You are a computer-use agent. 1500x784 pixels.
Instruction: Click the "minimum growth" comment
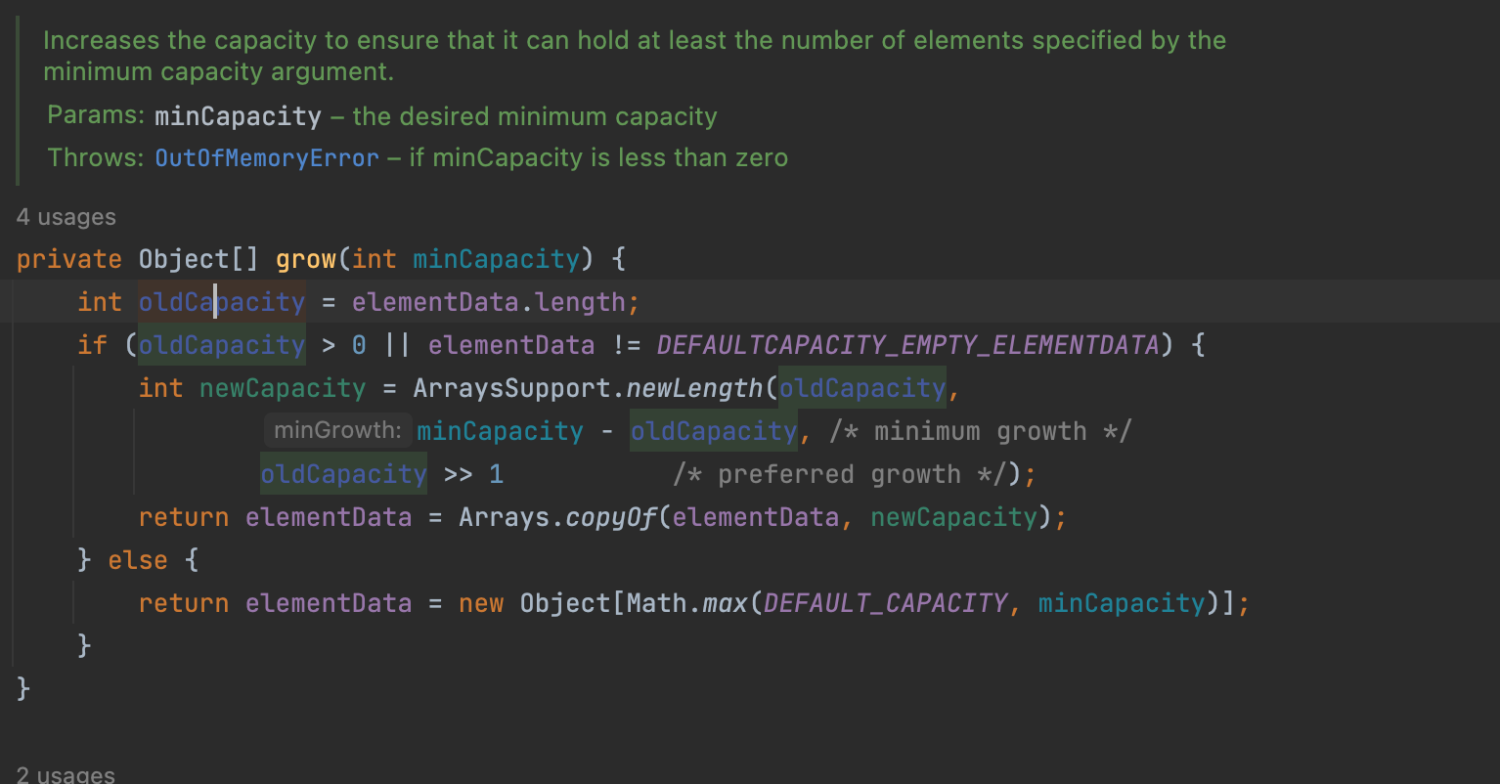(979, 431)
